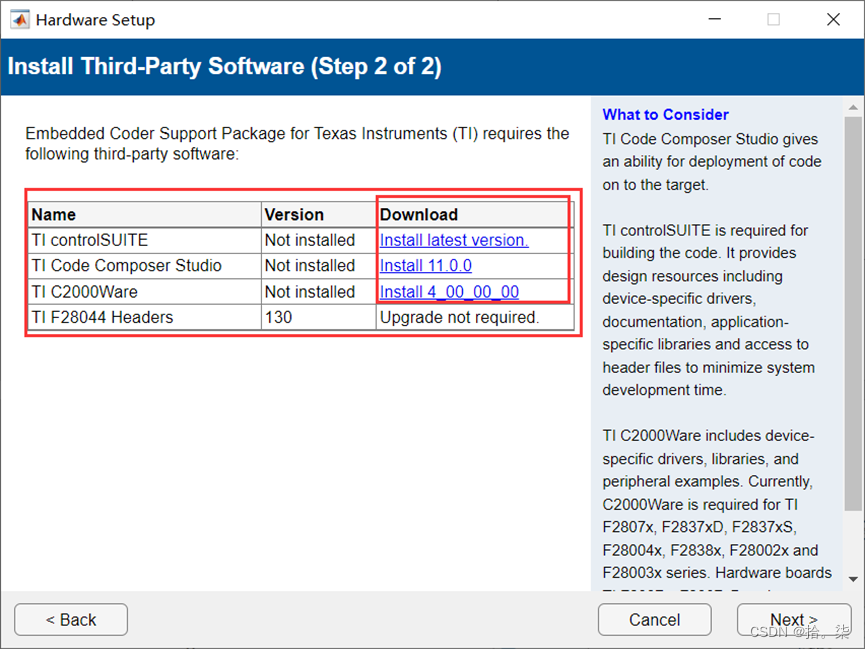Click the sidebar scroll down arrow

pos(853,579)
